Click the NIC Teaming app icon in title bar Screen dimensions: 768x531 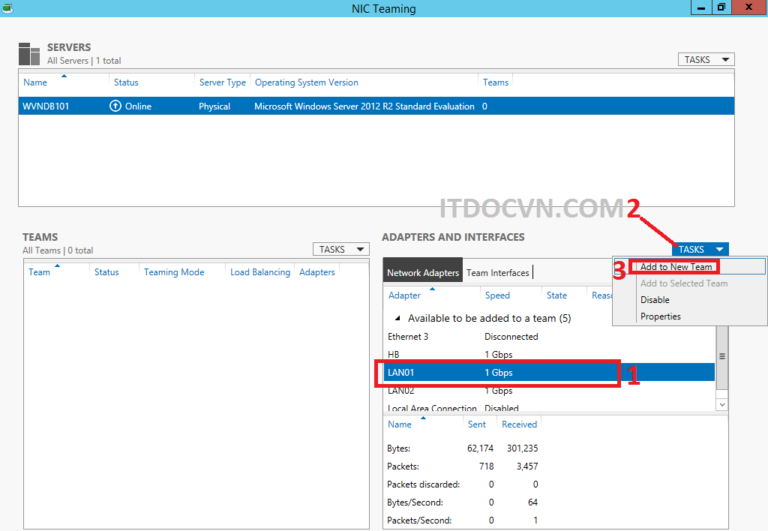(9, 8)
